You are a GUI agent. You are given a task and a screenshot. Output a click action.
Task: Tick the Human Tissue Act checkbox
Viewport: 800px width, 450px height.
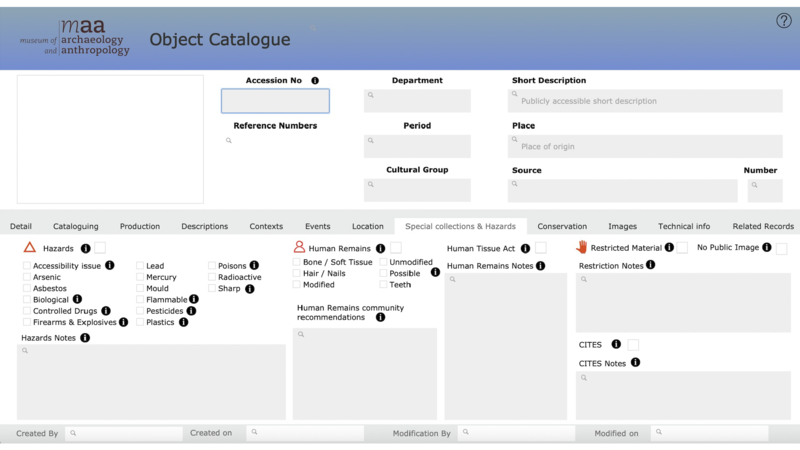(x=541, y=248)
